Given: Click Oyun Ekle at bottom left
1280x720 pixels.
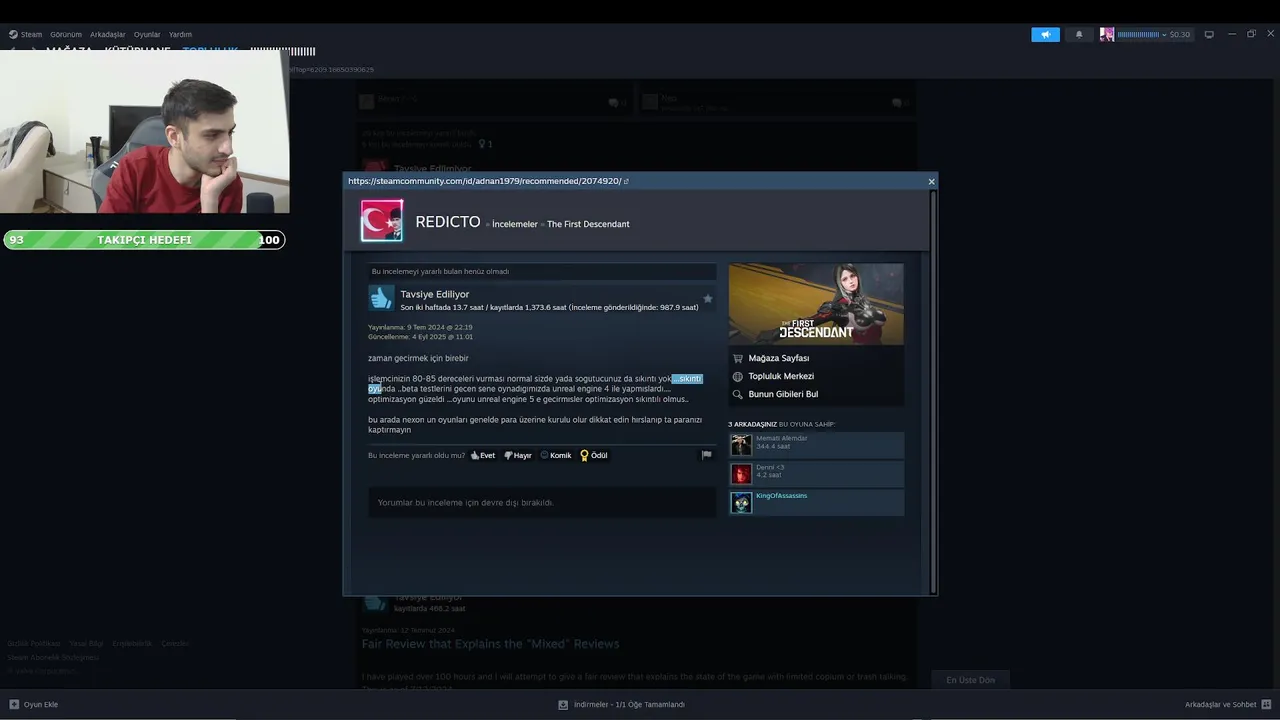Looking at the screenshot, I should (33, 704).
